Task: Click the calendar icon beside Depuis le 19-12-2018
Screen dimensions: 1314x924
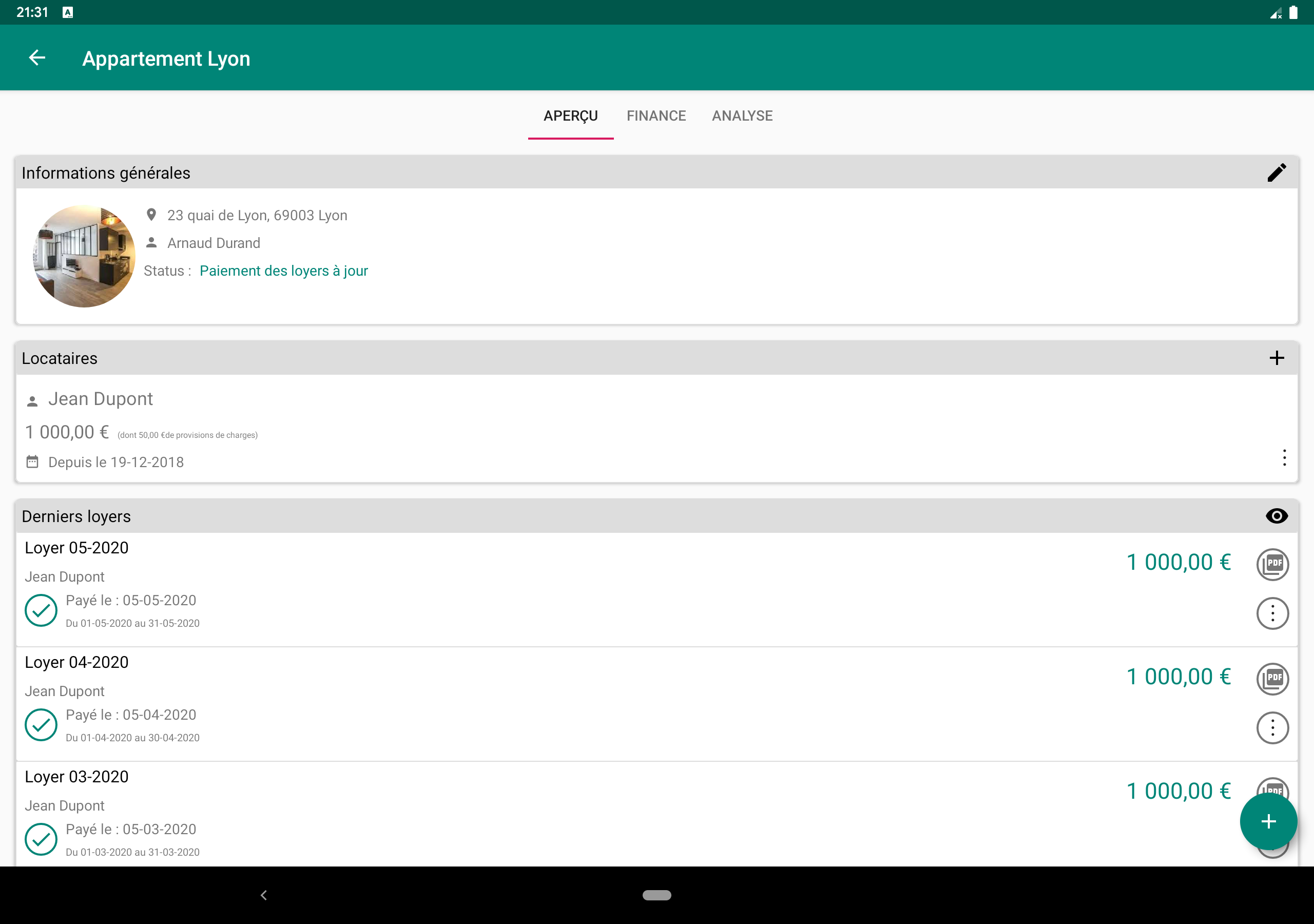Action: coord(33,461)
